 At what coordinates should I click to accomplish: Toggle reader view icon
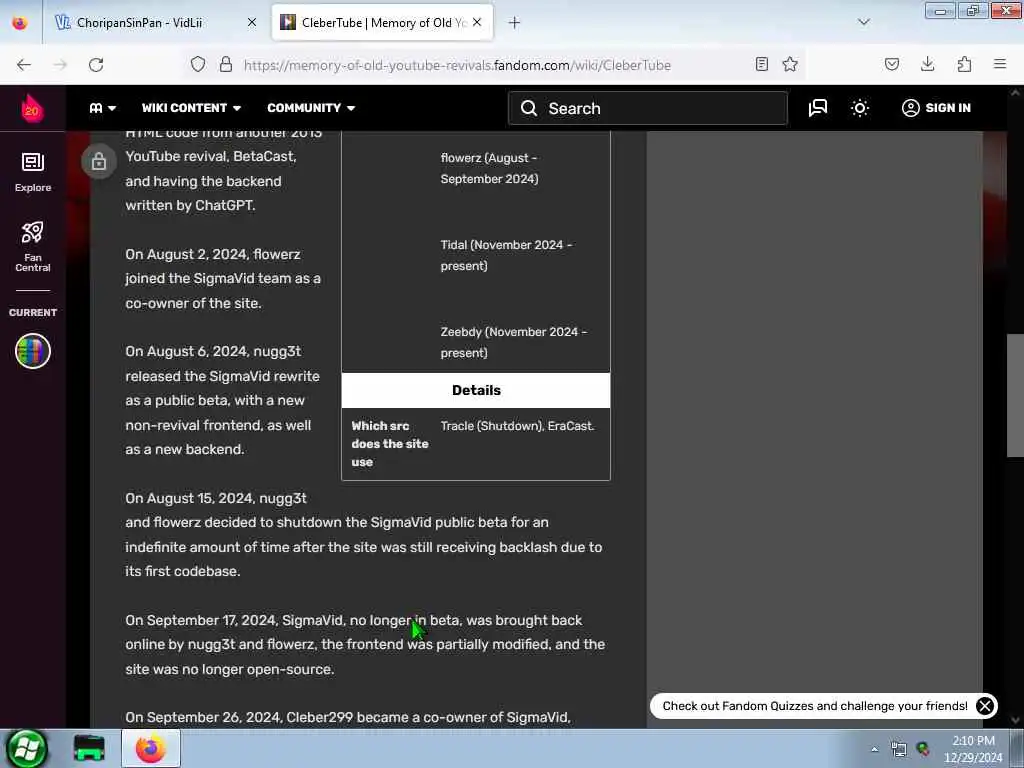click(761, 64)
